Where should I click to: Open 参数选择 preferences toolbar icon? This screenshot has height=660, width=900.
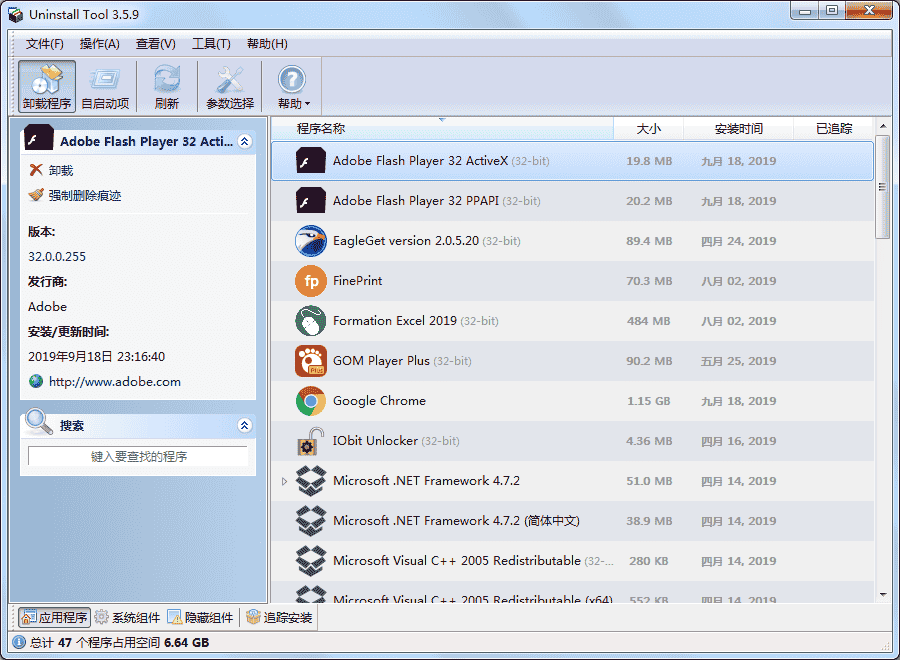[x=230, y=87]
